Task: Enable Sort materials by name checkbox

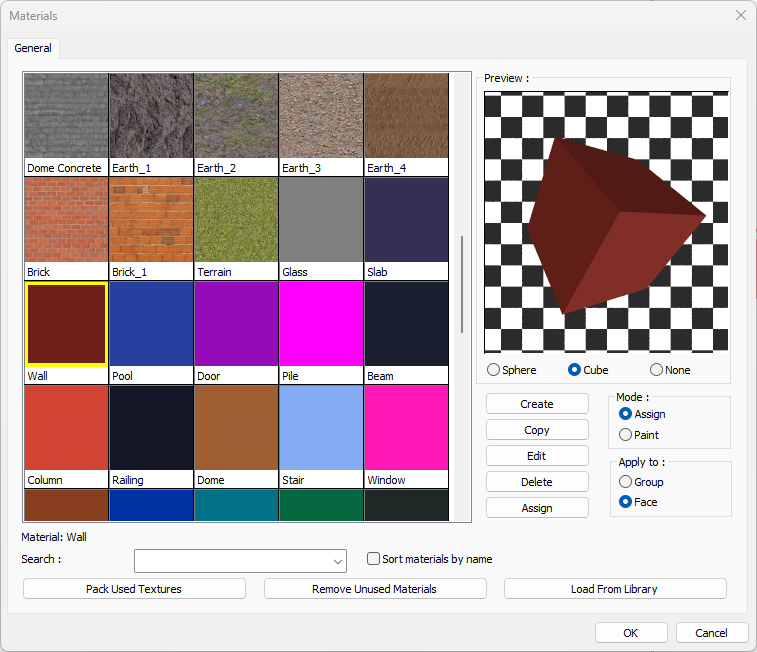Action: click(x=374, y=559)
